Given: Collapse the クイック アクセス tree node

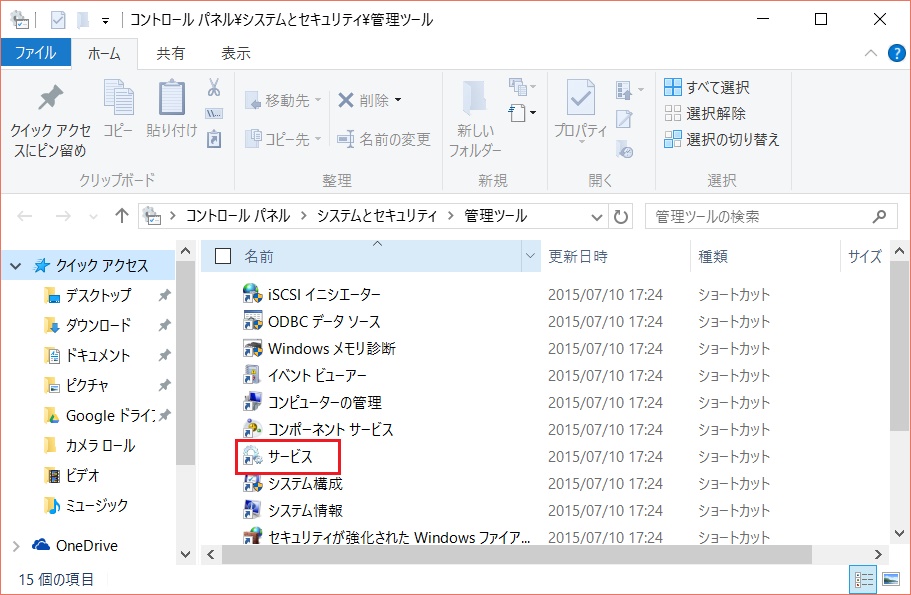Looking at the screenshot, I should point(16,266).
